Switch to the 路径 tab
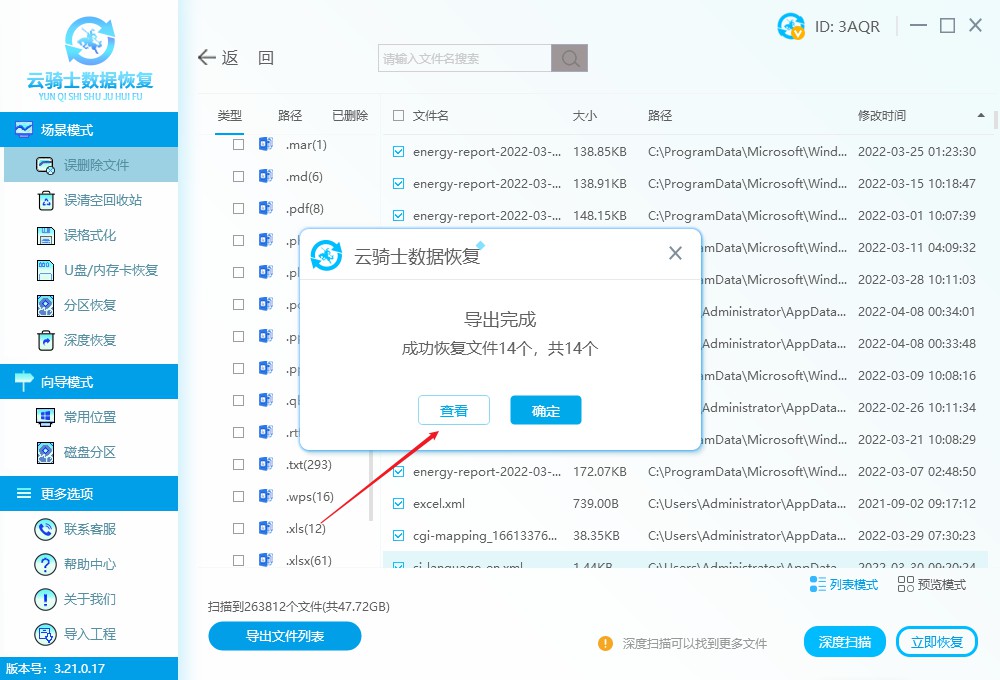1000x680 pixels. coord(290,114)
